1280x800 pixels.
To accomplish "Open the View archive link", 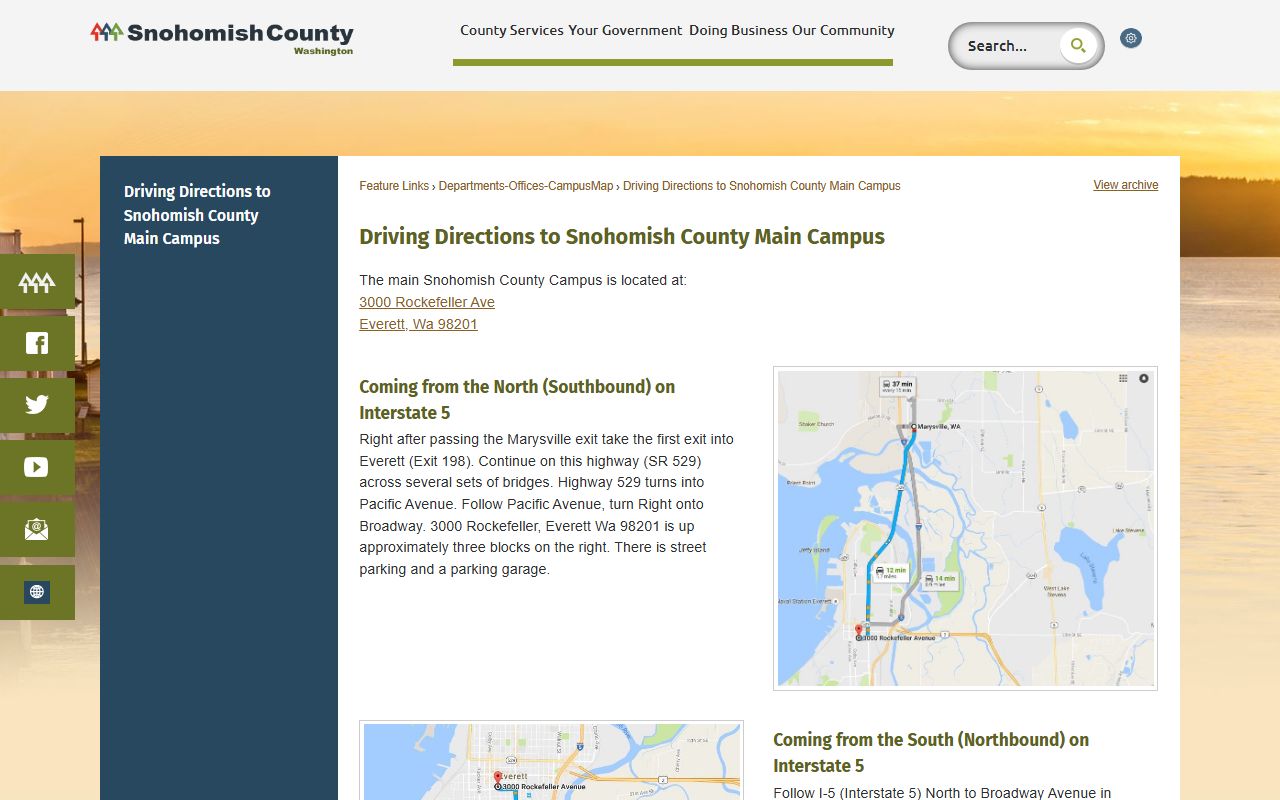I will pos(1126,185).
